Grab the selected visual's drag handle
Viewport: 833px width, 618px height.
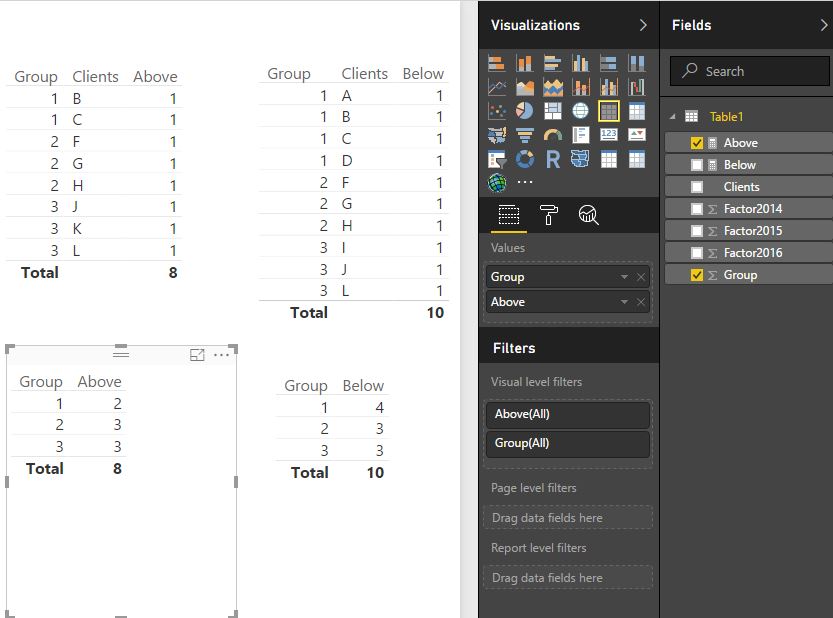[x=121, y=354]
